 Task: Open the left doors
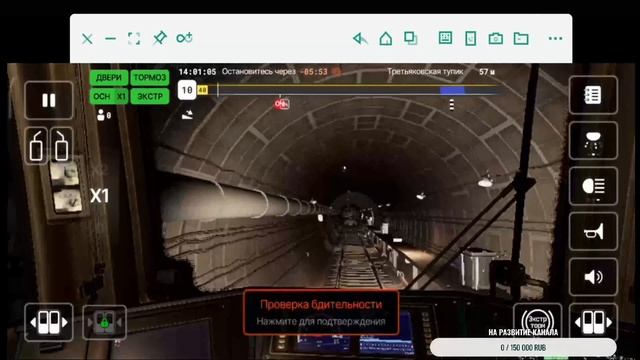36,146
